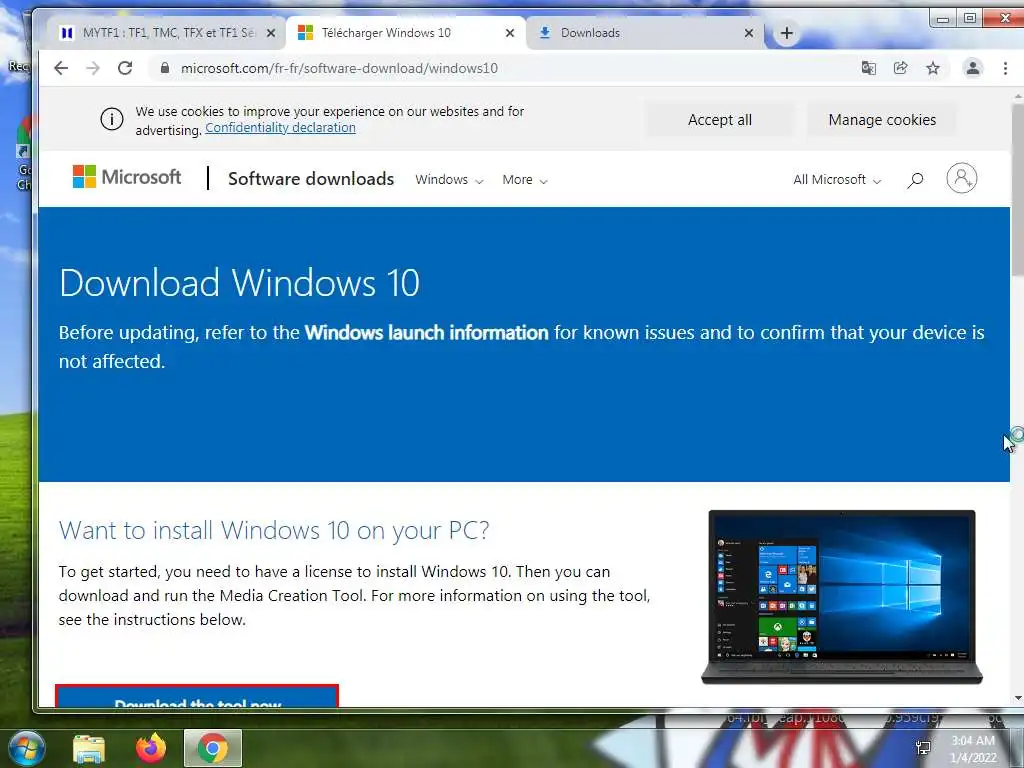Click the Download the tool now button
Image resolution: width=1024 pixels, height=768 pixels.
click(197, 696)
